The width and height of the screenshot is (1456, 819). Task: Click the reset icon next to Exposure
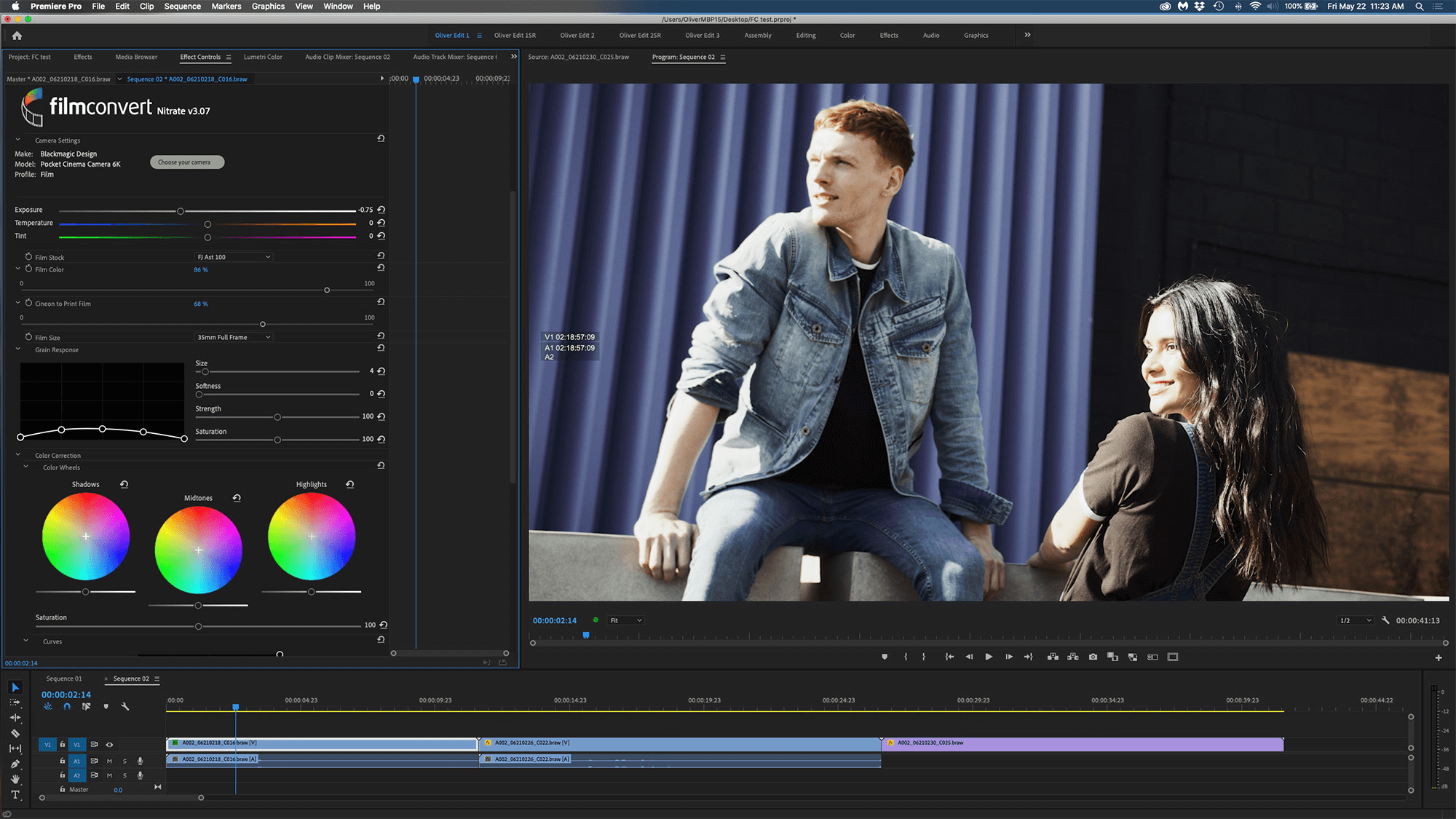tap(381, 209)
